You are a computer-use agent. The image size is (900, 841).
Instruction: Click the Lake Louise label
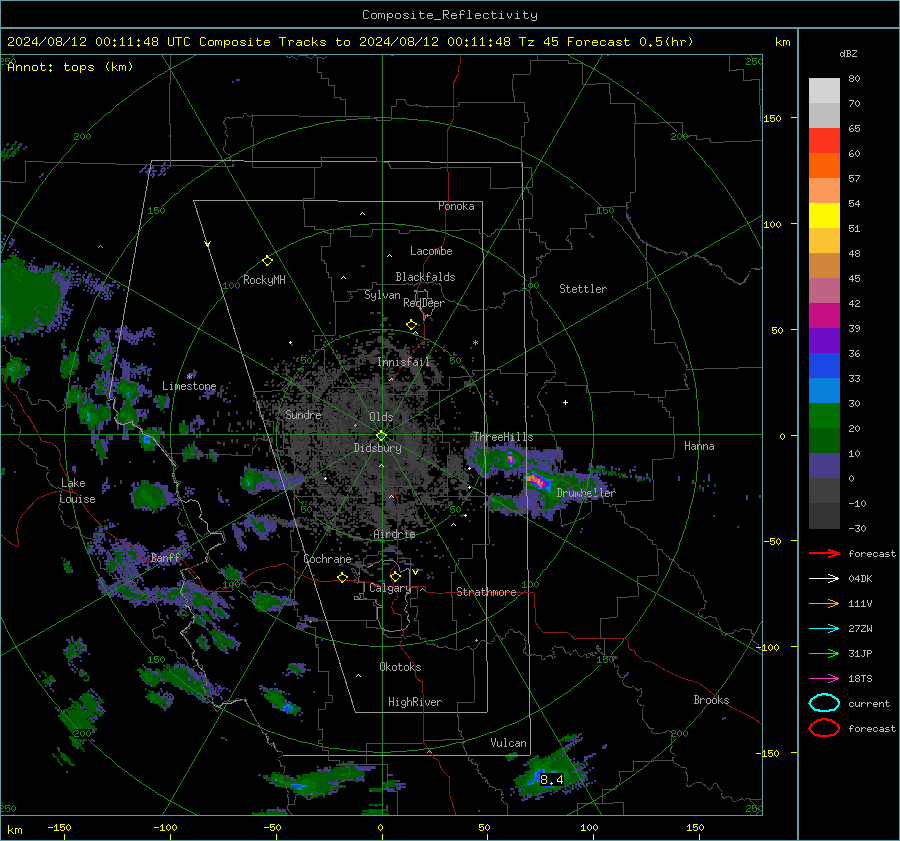coord(78,491)
